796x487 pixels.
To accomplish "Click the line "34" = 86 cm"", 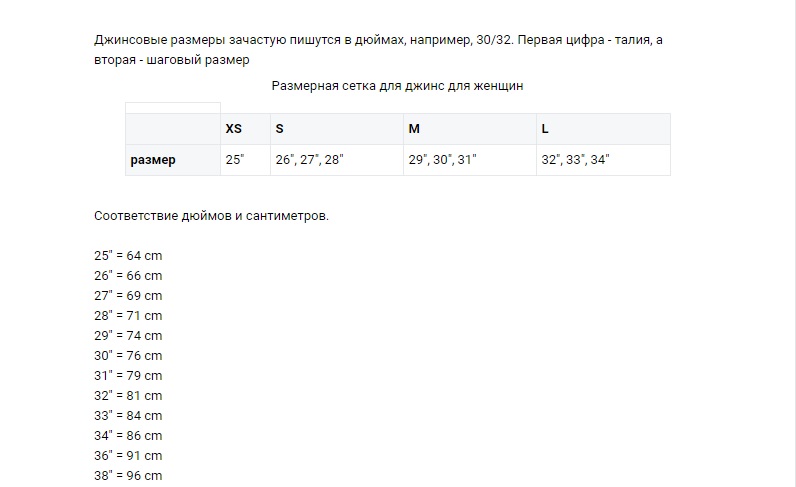I will [128, 436].
